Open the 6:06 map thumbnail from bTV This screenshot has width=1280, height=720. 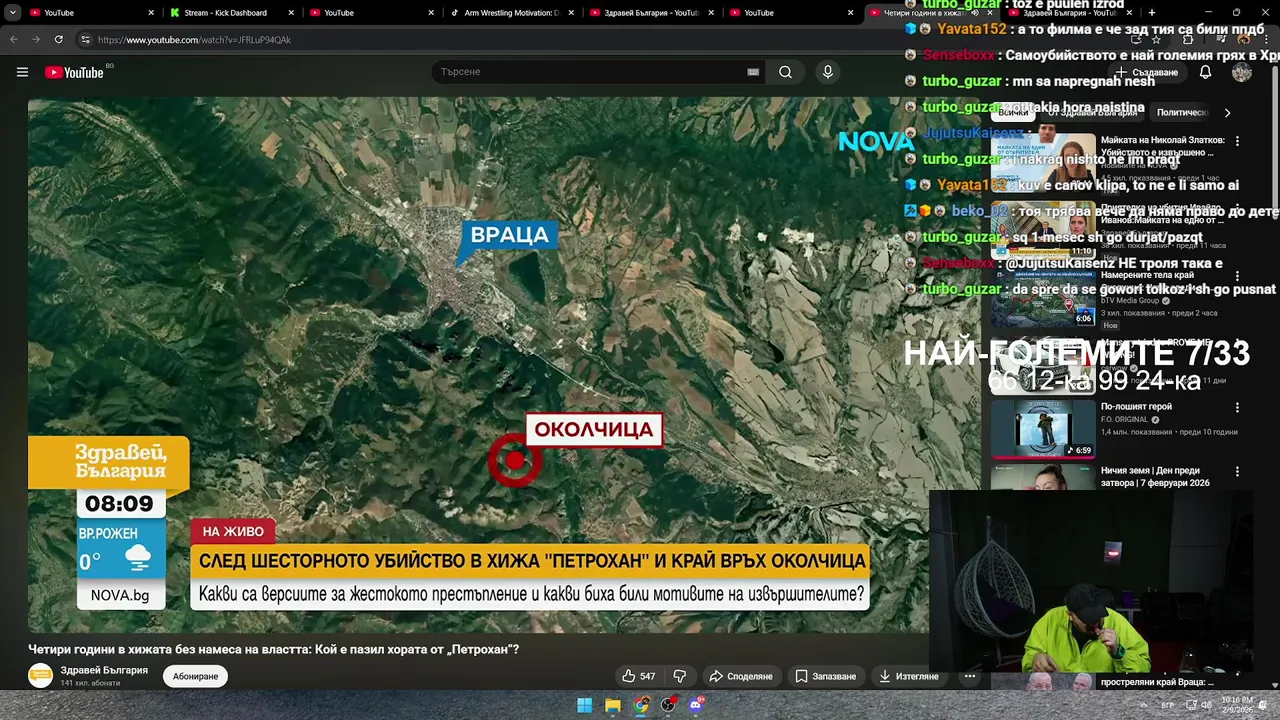point(1043,296)
